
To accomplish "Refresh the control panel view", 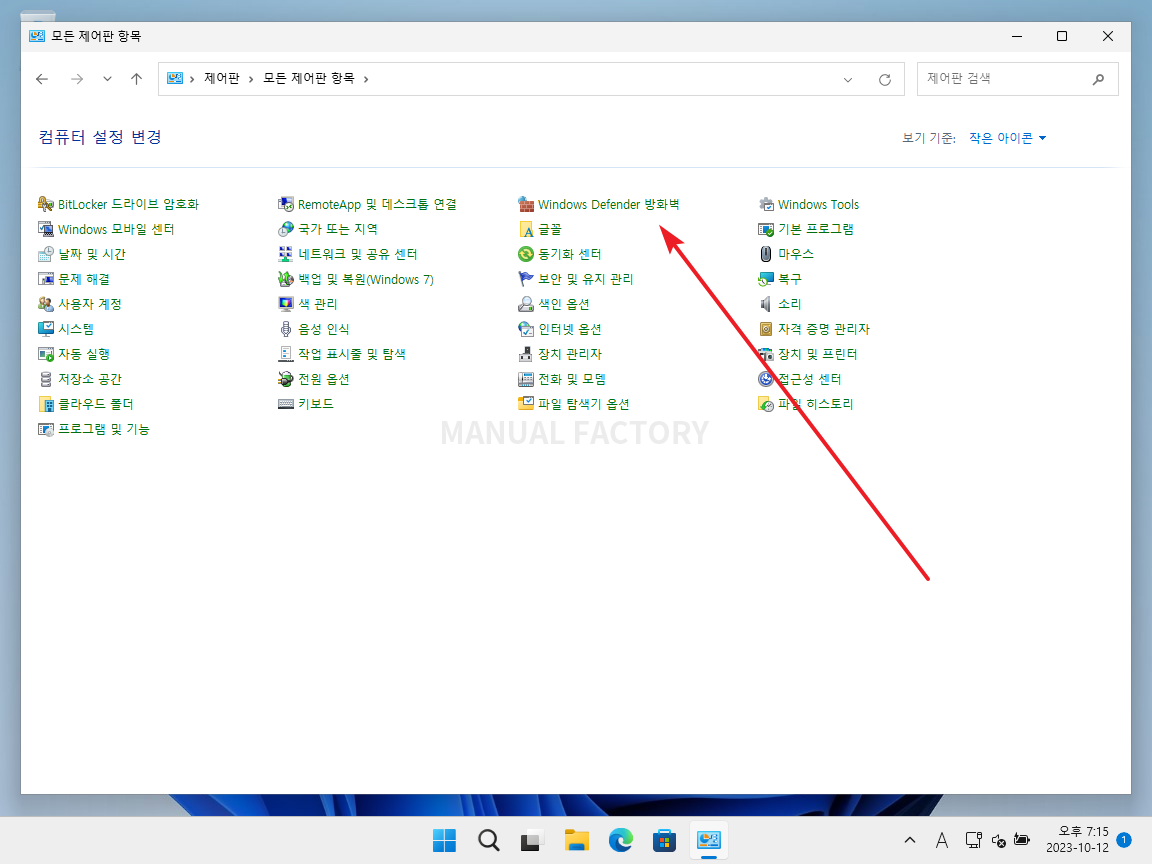I will [x=885, y=79].
